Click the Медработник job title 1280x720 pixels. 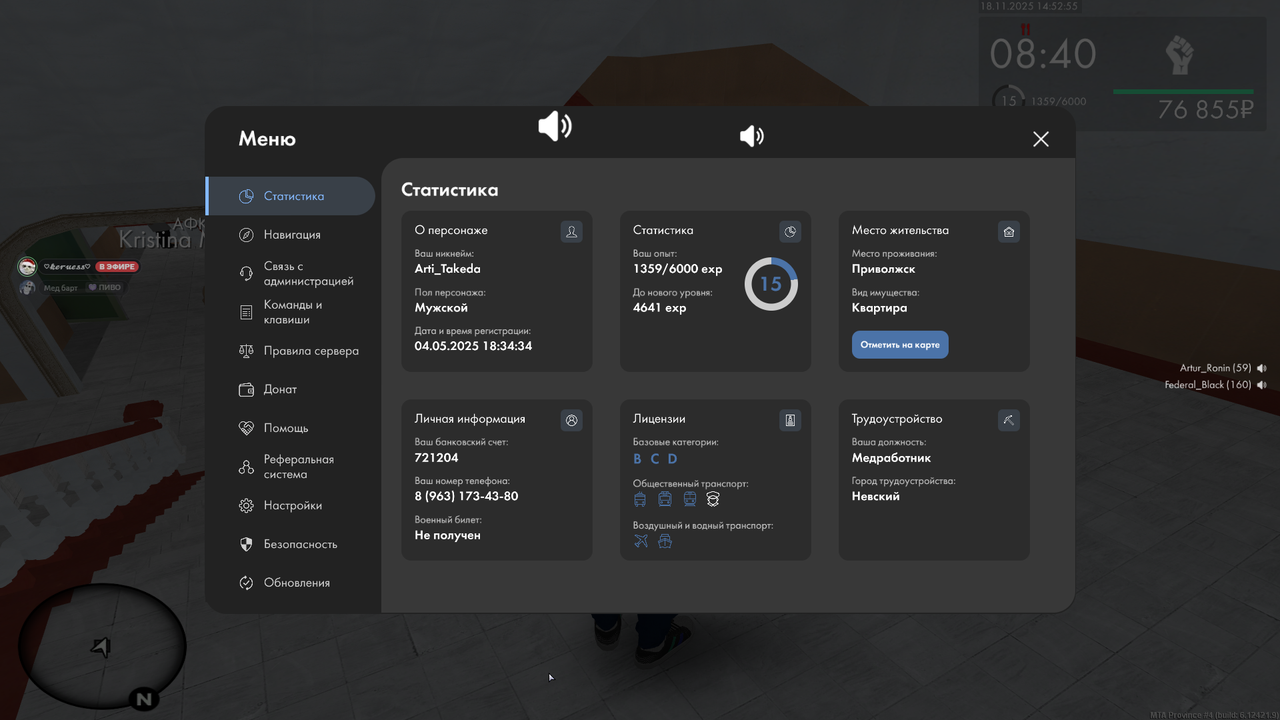pos(892,458)
